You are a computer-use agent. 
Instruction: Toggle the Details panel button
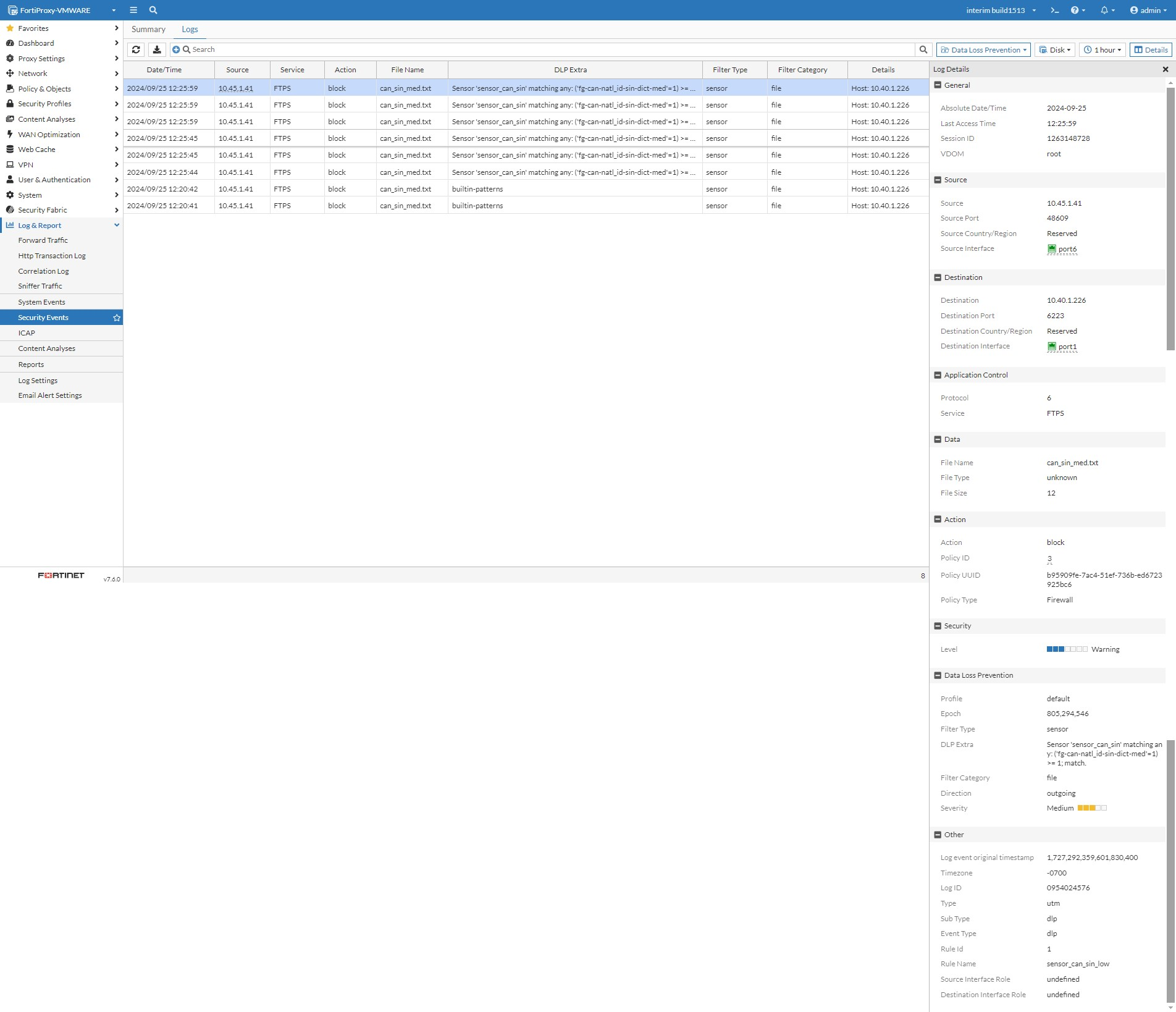(1151, 49)
